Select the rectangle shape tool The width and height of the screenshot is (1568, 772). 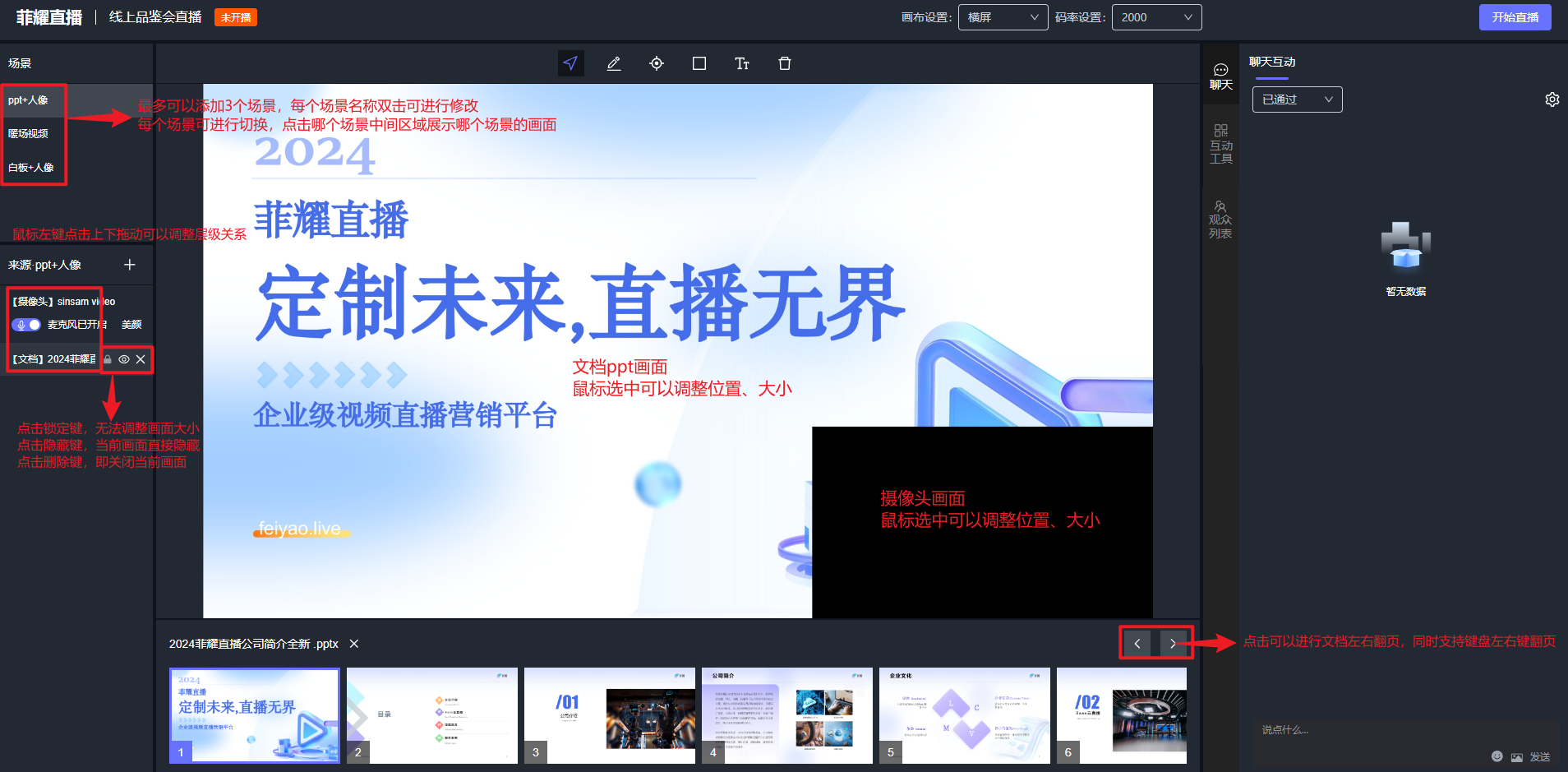pos(699,63)
